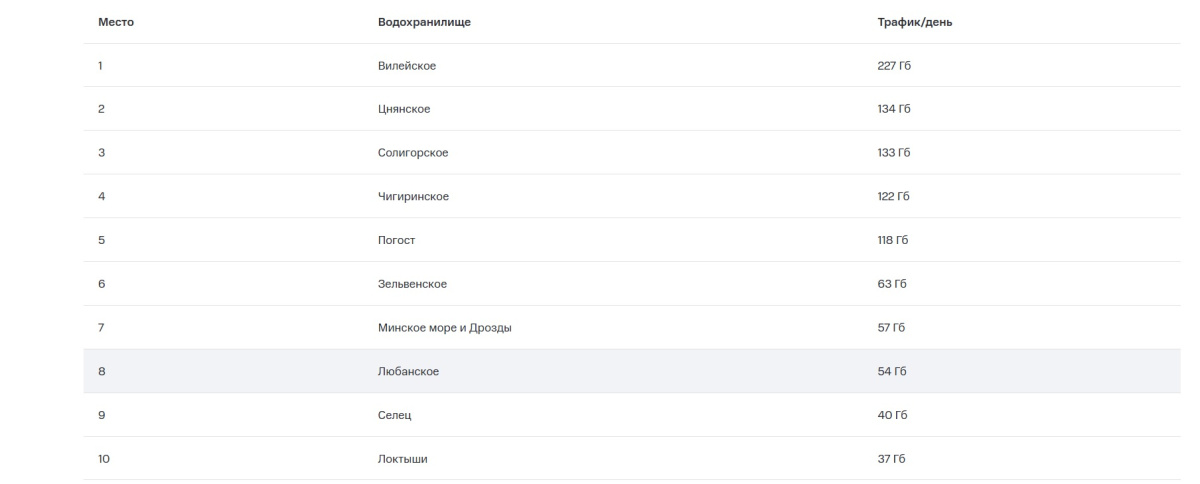Click rank number 10 in Место column

pos(104,459)
